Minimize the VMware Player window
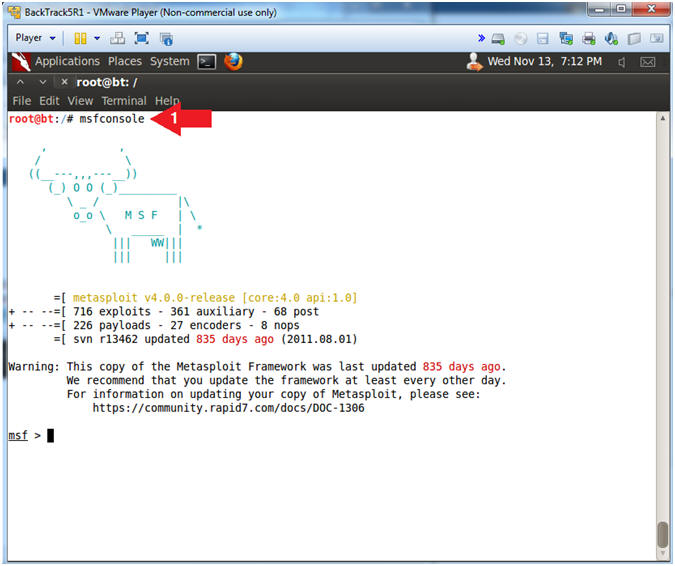The height and width of the screenshot is (566, 675). (x=599, y=9)
